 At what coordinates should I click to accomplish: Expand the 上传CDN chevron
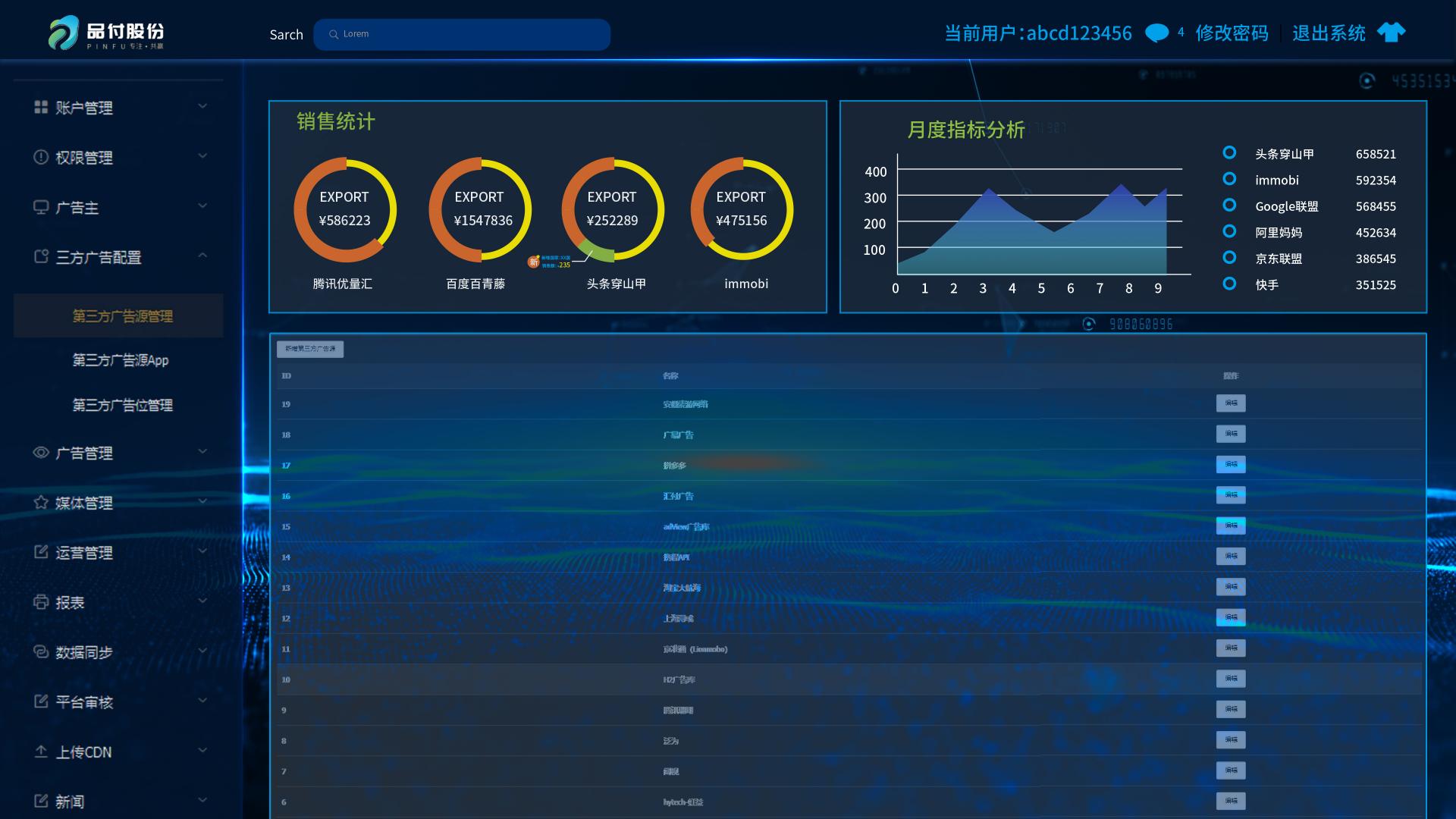[202, 750]
